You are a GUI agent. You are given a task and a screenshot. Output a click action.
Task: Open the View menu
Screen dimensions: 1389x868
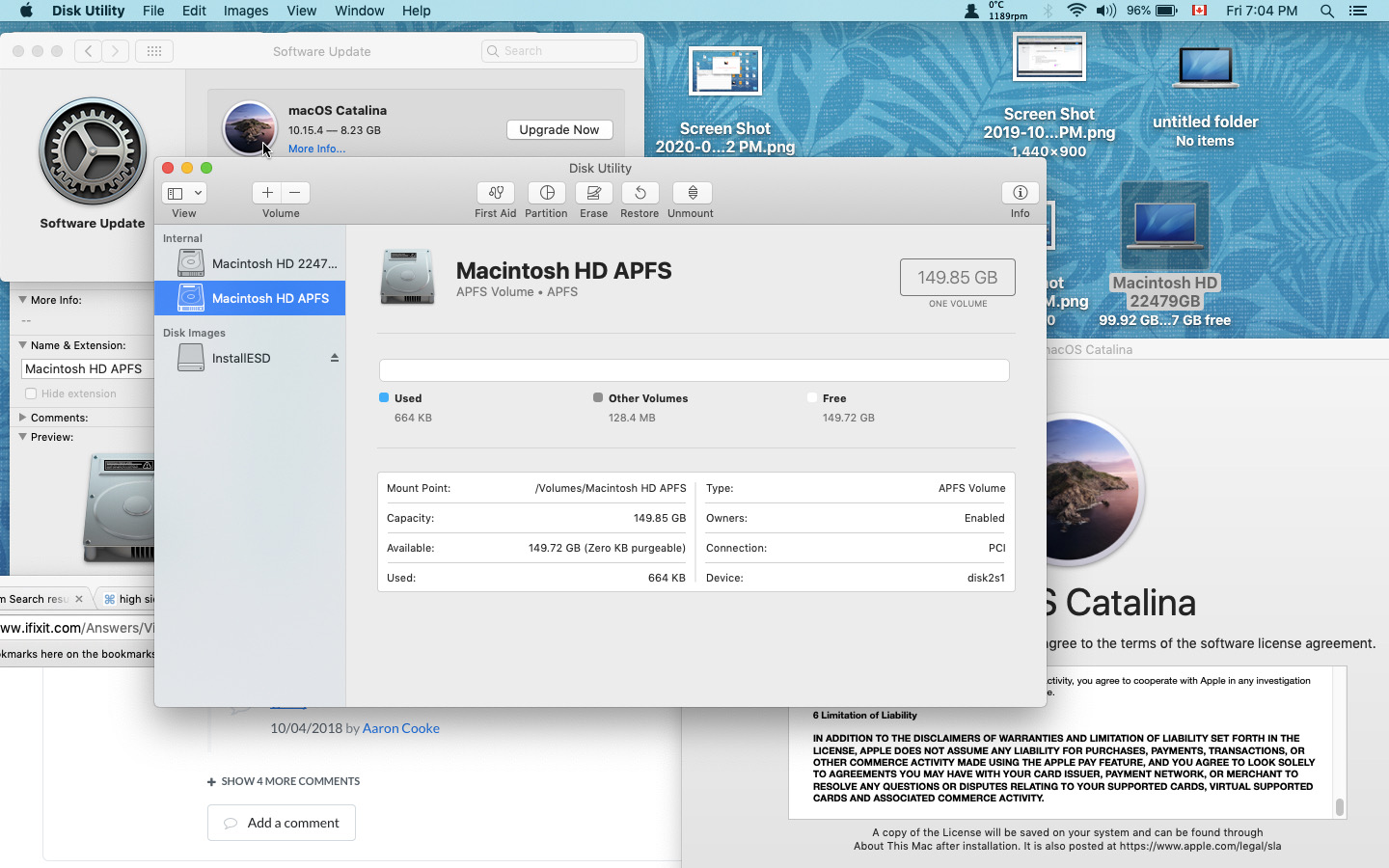pos(302,11)
